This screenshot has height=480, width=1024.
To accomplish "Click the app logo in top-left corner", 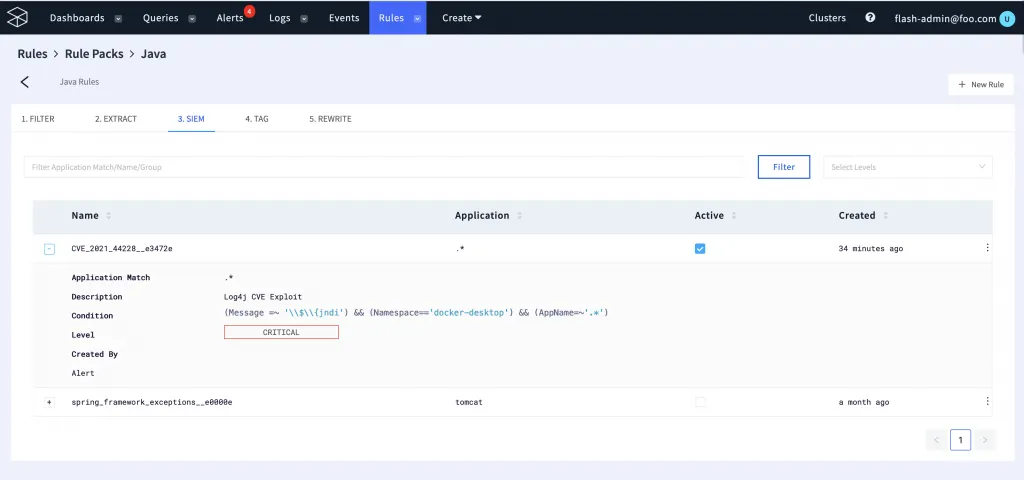I will [17, 18].
